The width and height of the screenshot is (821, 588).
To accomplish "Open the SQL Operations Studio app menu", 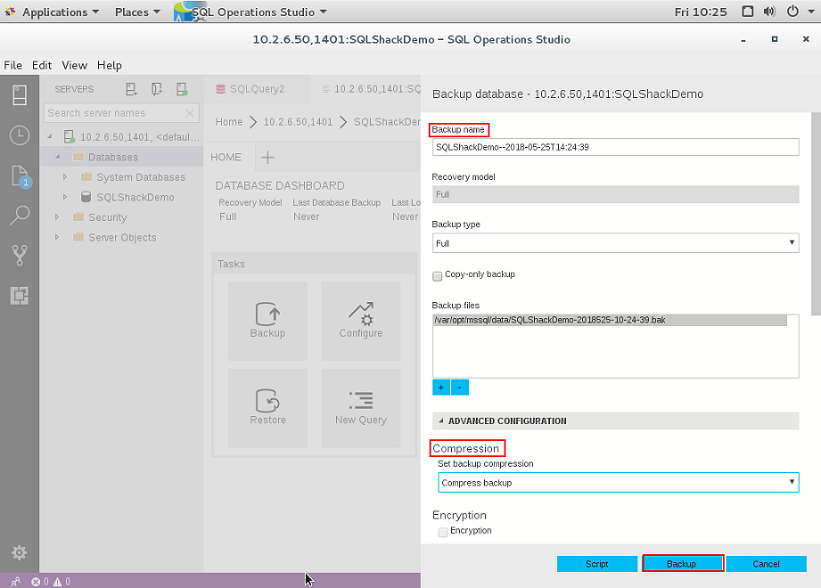I will 250,12.
